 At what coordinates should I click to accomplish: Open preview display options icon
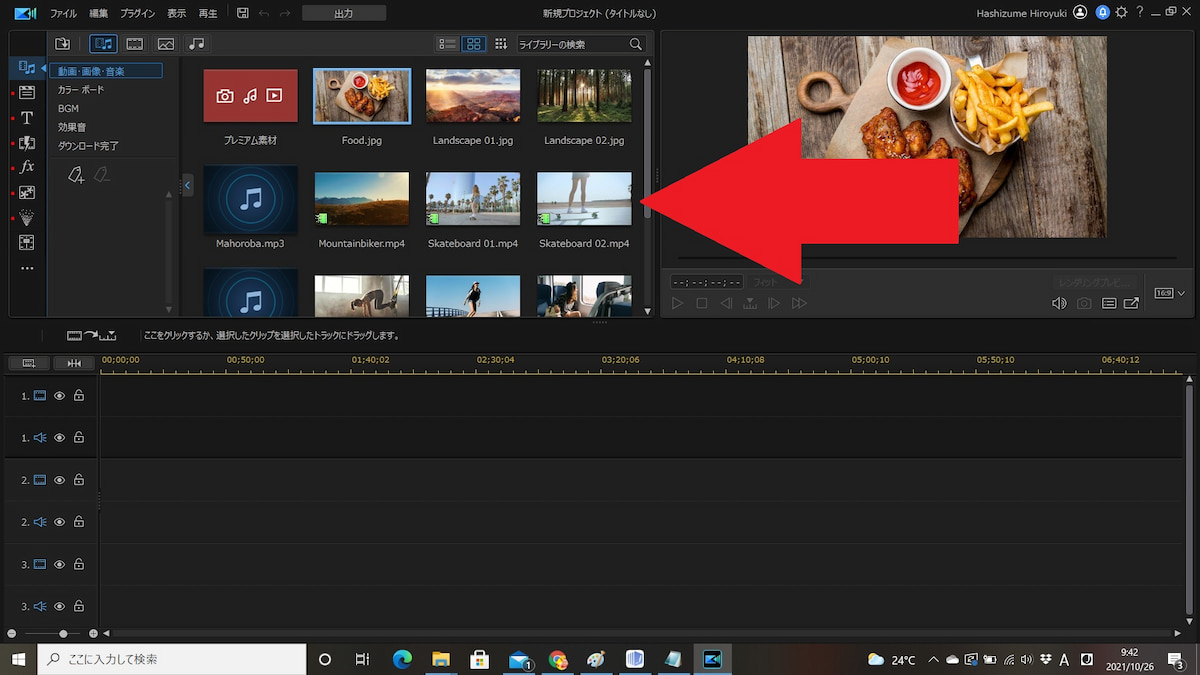point(1109,303)
